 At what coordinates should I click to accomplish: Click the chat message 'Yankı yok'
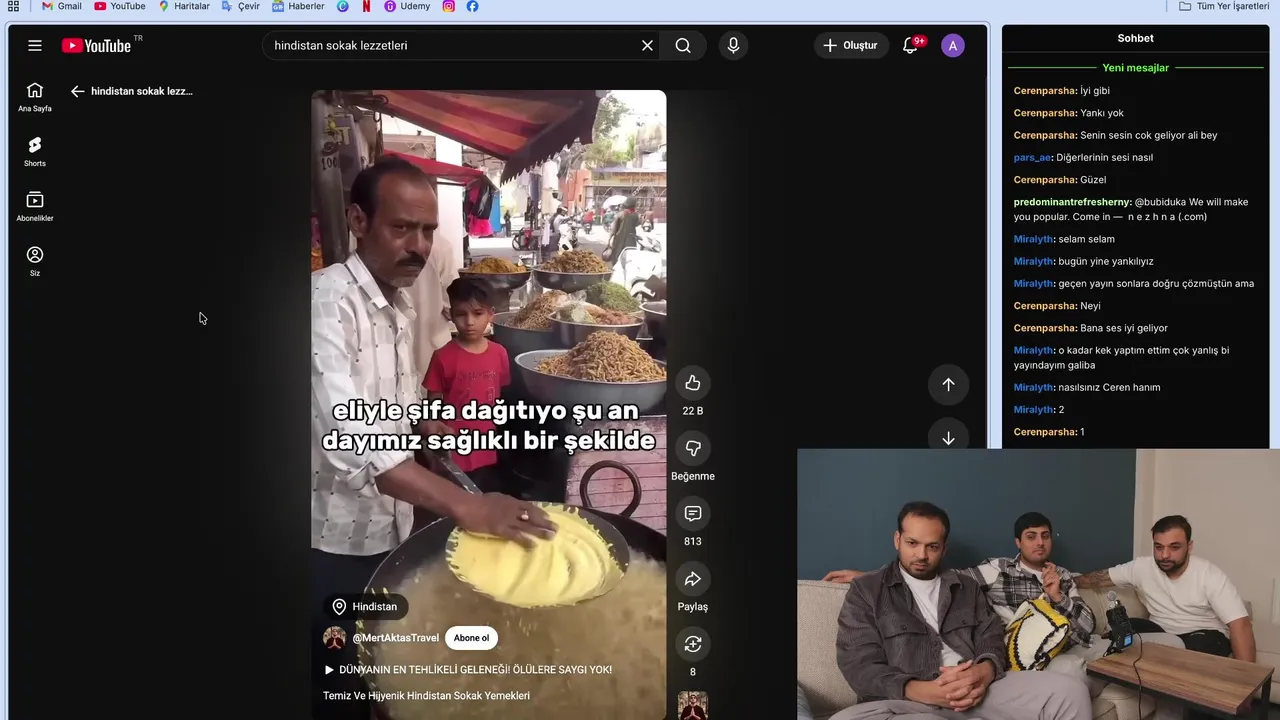[x=1102, y=113]
